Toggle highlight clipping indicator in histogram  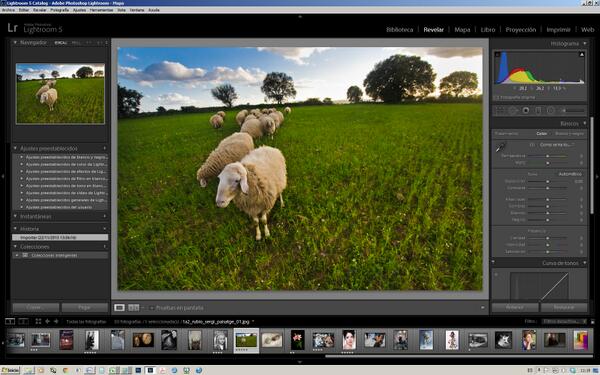pyautogui.click(x=582, y=54)
